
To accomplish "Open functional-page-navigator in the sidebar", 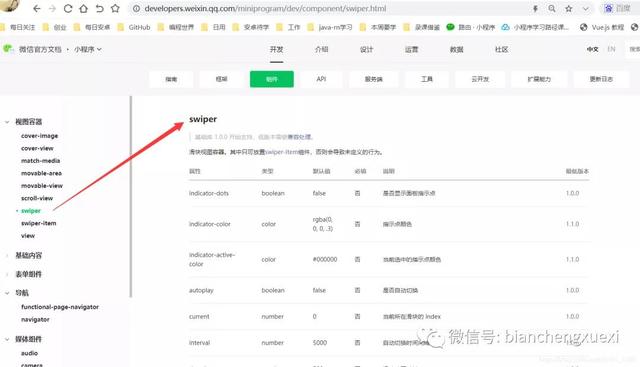I will (x=60, y=307).
